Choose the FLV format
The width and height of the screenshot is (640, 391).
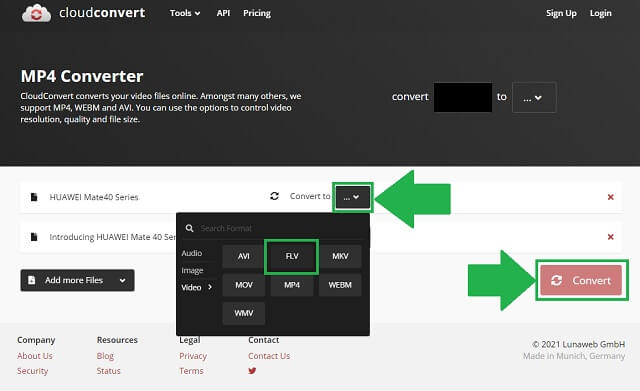click(x=292, y=256)
